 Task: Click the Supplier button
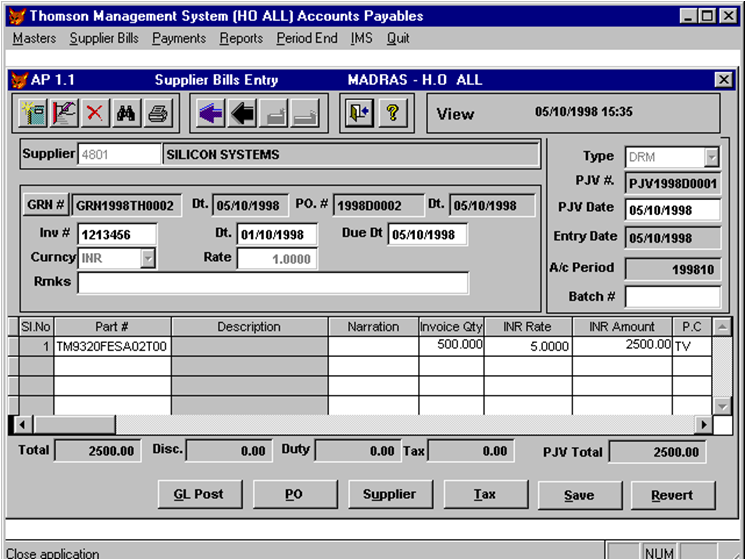coord(390,494)
